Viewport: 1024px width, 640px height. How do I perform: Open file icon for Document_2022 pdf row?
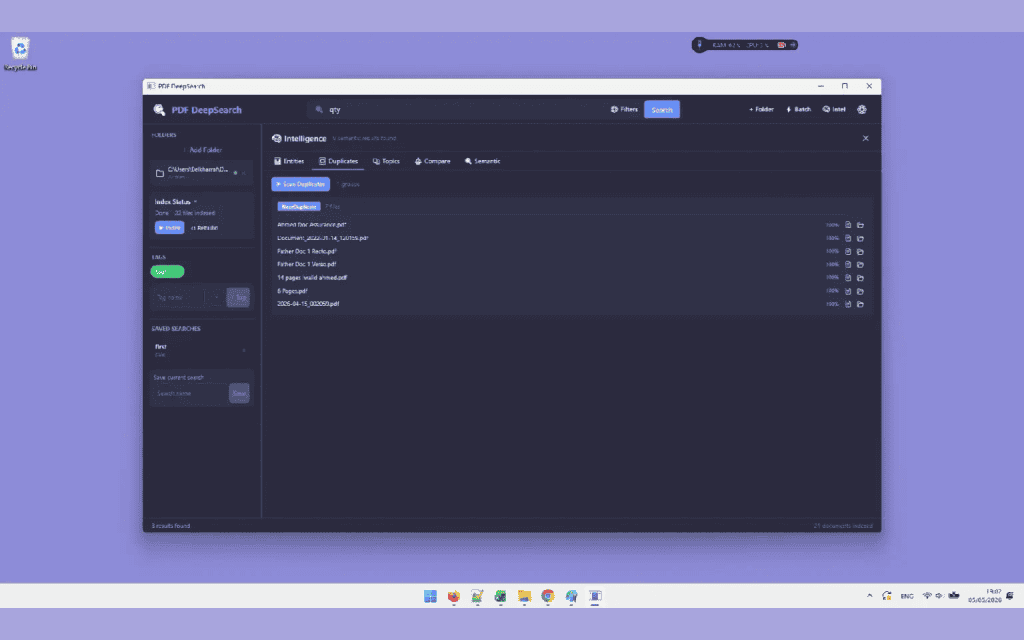point(848,238)
